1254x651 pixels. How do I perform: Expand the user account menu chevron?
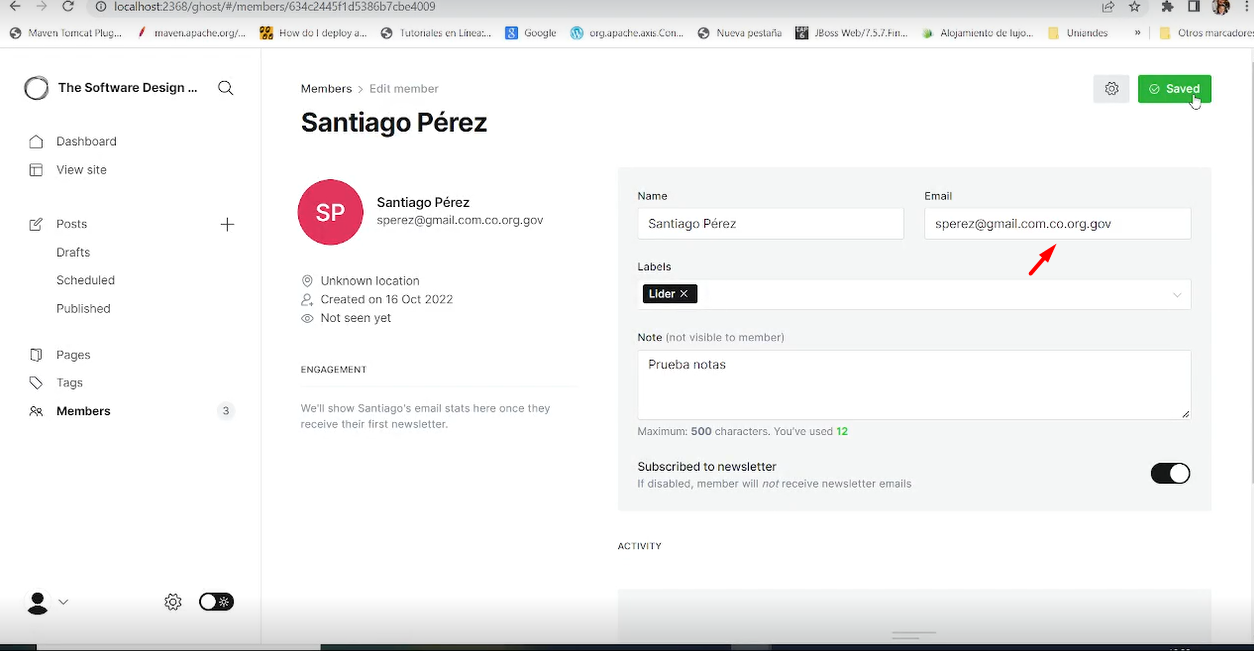pyautogui.click(x=63, y=602)
